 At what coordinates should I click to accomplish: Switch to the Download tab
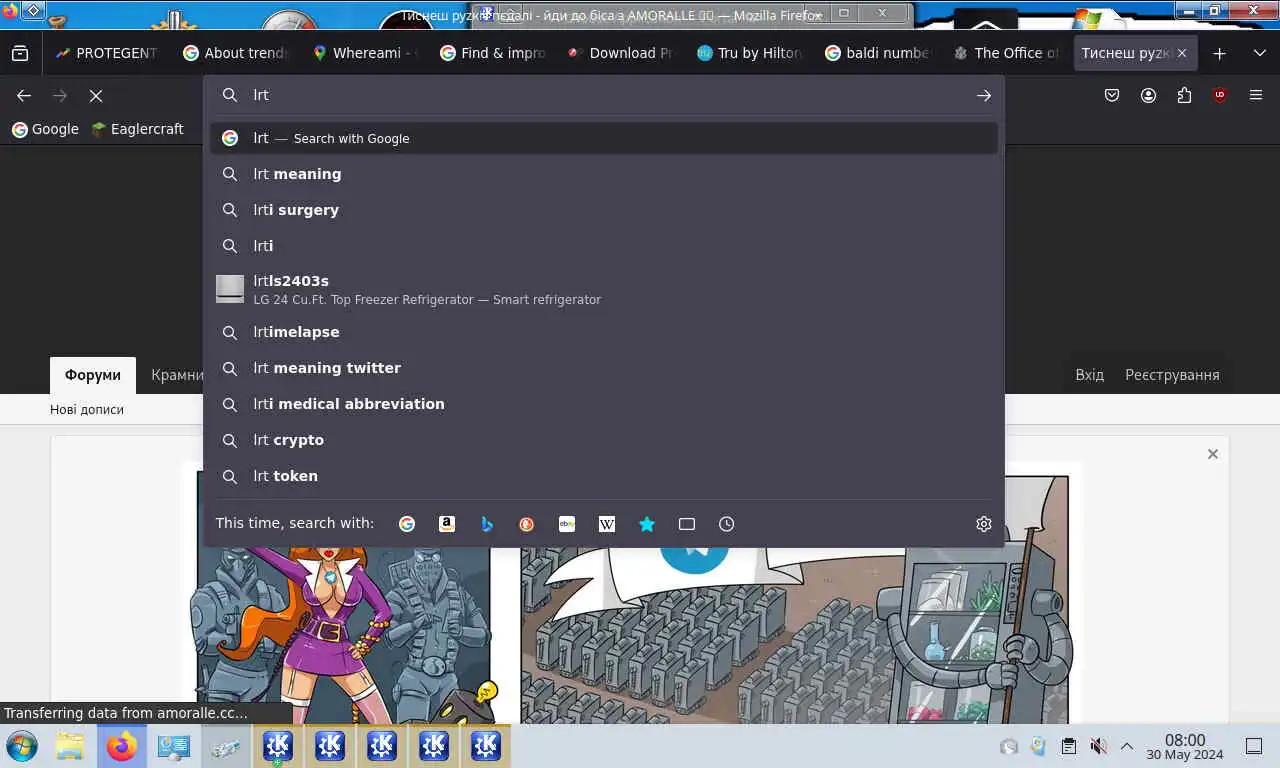[620, 53]
